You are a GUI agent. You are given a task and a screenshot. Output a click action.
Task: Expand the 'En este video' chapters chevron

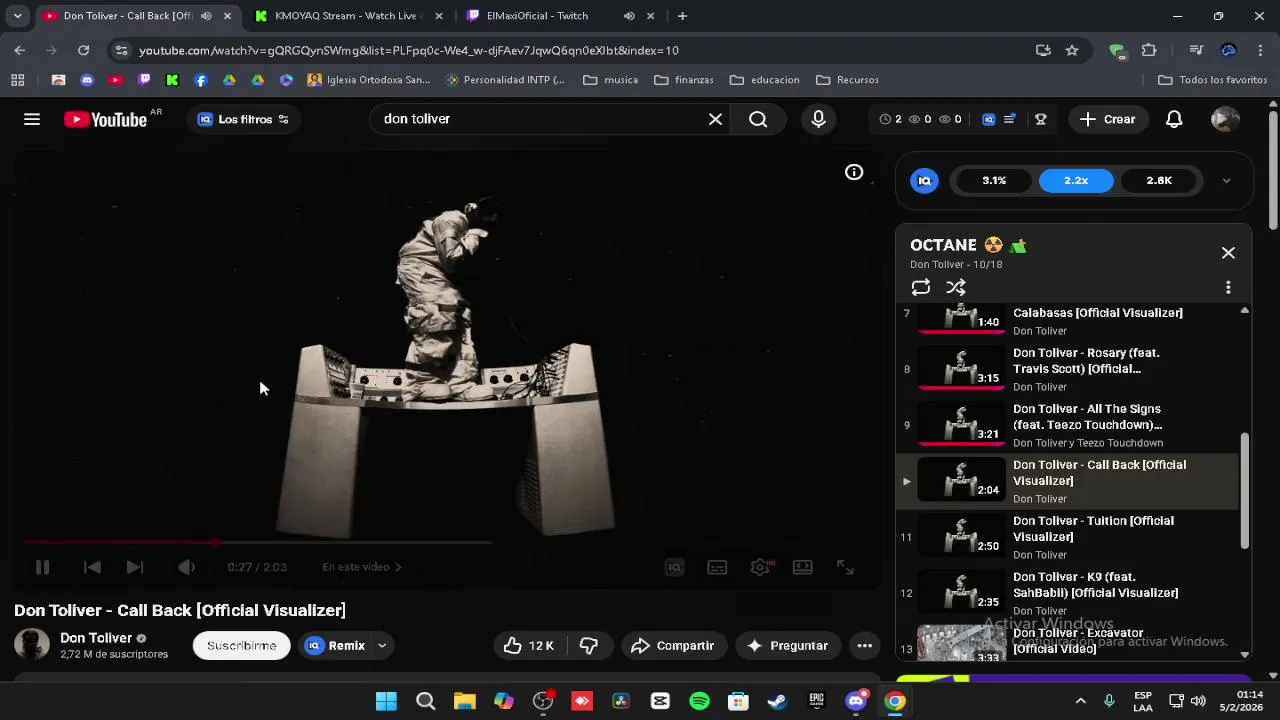click(398, 567)
